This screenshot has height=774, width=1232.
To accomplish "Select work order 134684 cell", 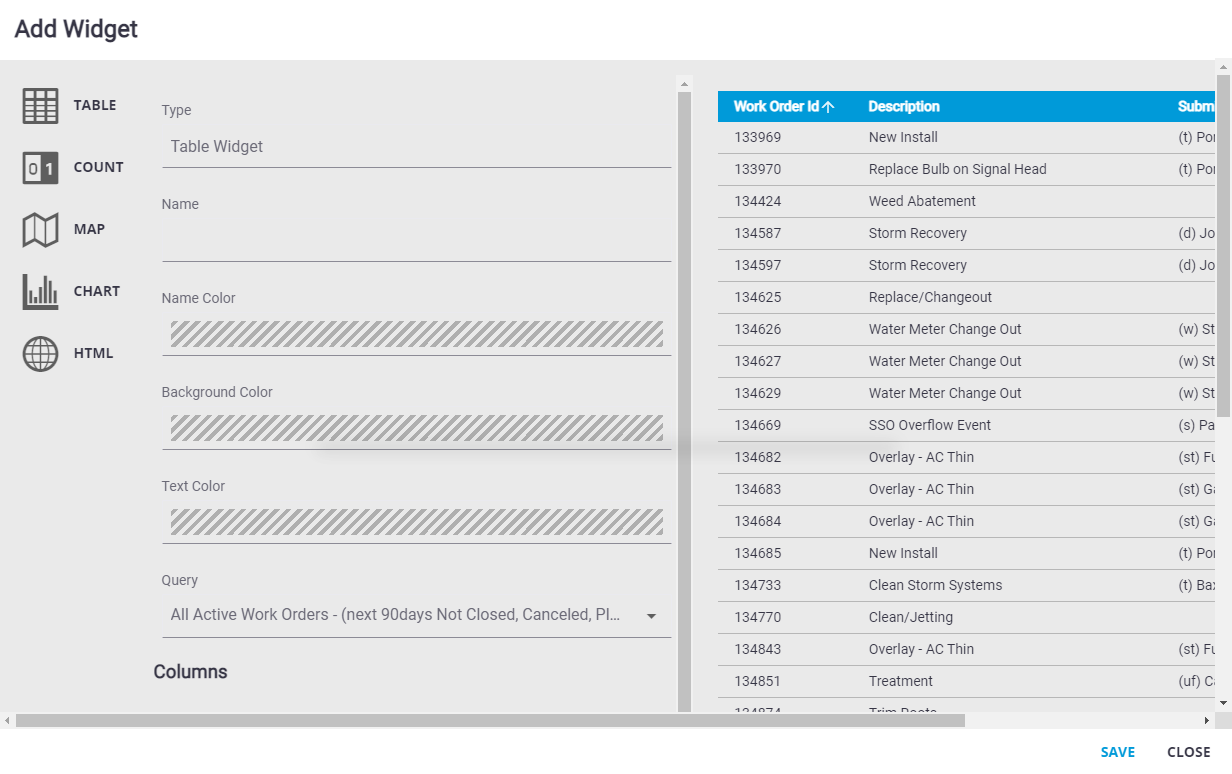I will click(x=757, y=522).
